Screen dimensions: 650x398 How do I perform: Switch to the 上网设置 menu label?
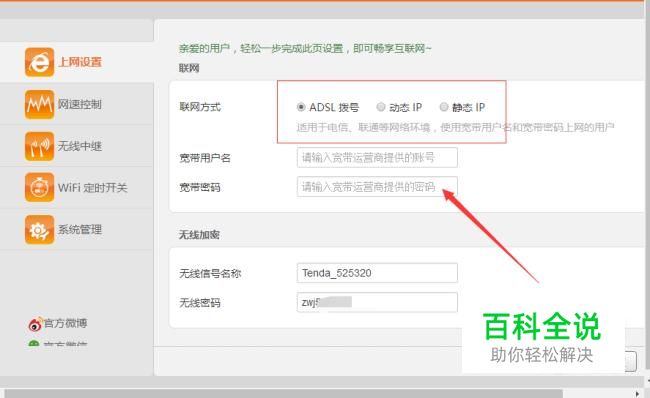(x=80, y=62)
